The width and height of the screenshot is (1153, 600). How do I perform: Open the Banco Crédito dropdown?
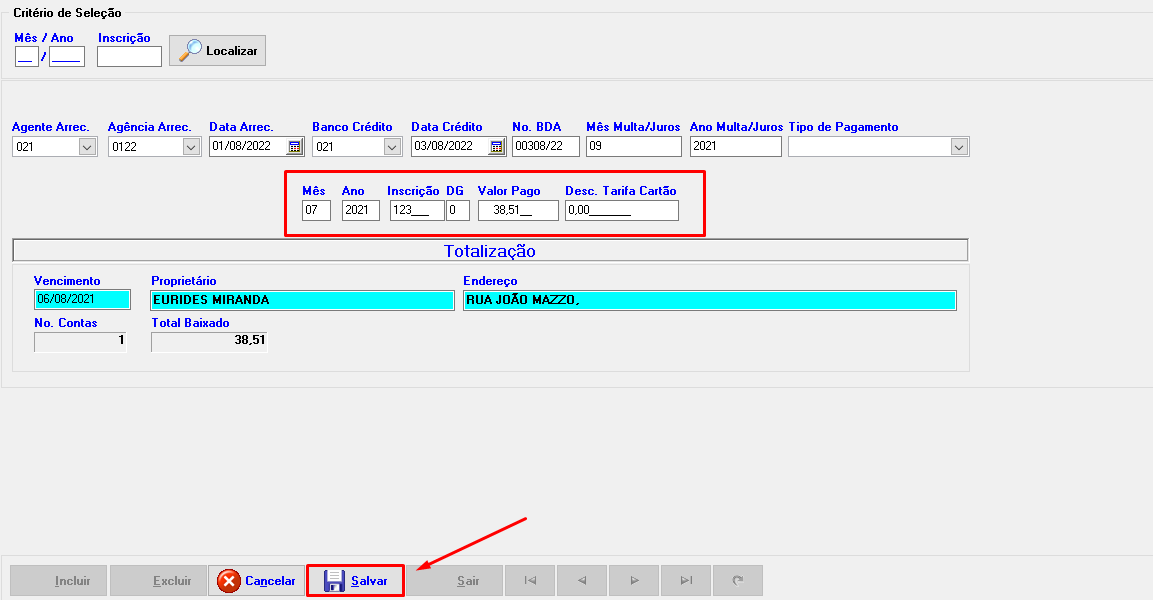point(393,147)
